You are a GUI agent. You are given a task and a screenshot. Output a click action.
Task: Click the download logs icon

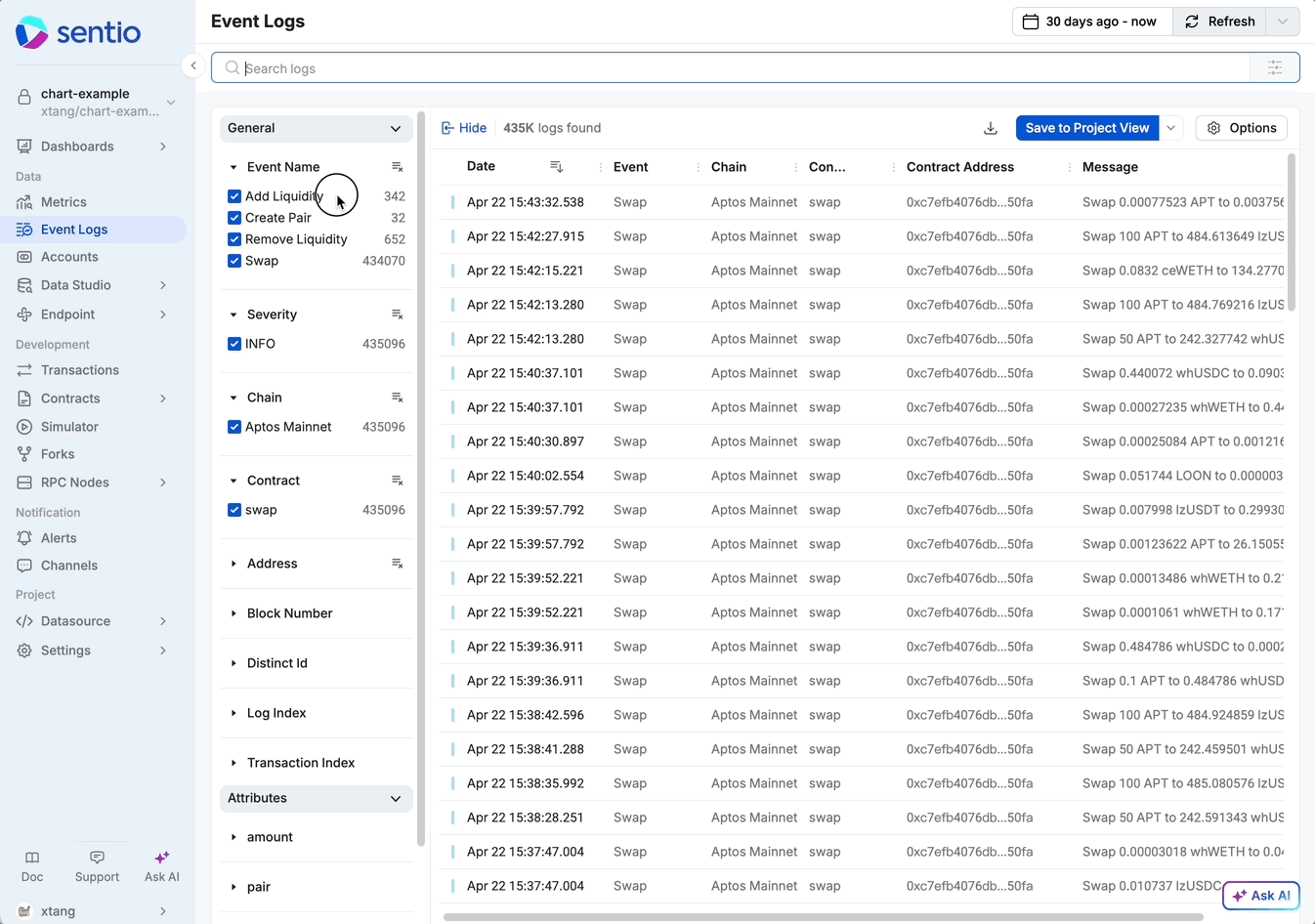tap(990, 128)
